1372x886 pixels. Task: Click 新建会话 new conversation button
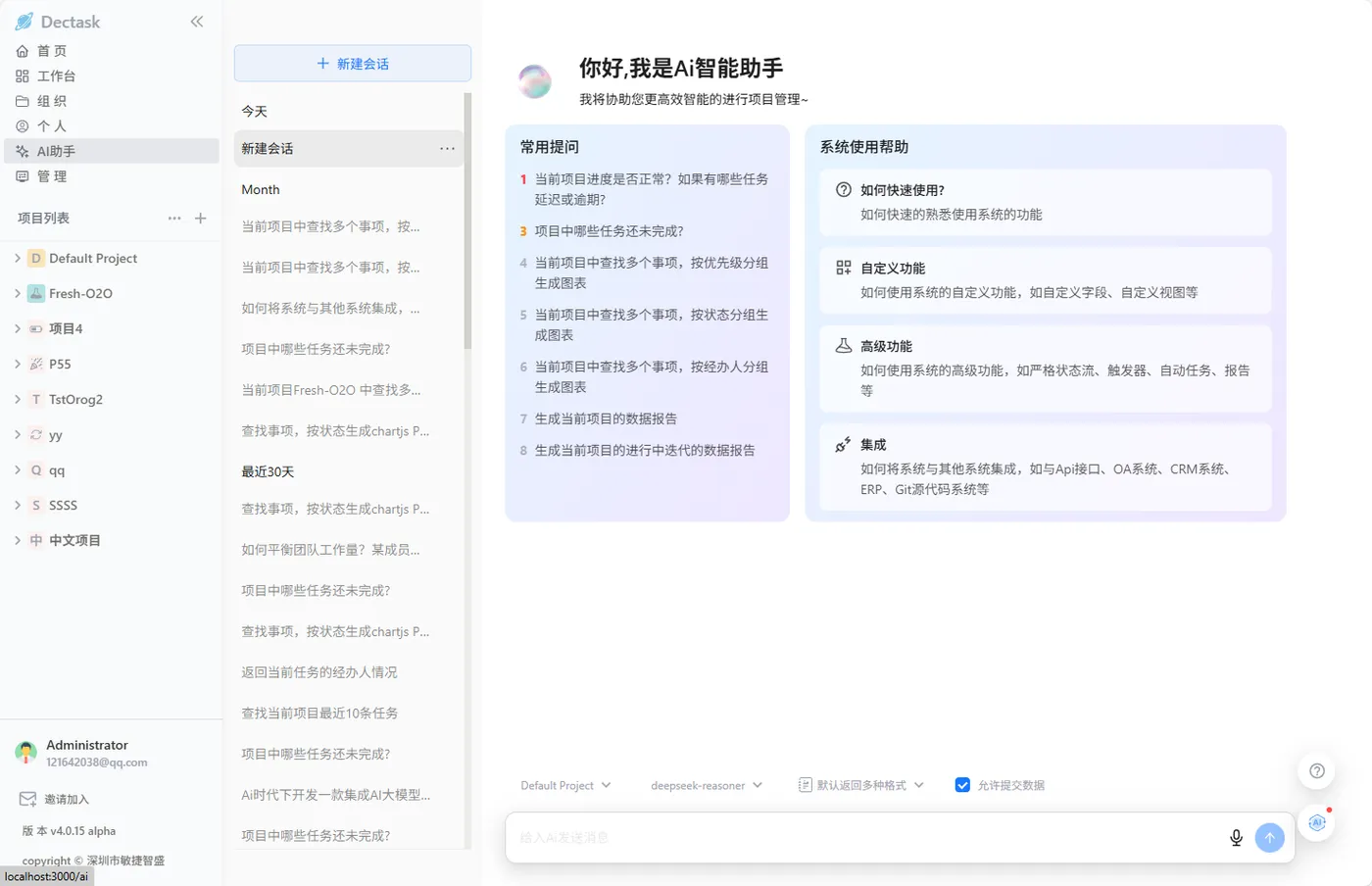353,64
